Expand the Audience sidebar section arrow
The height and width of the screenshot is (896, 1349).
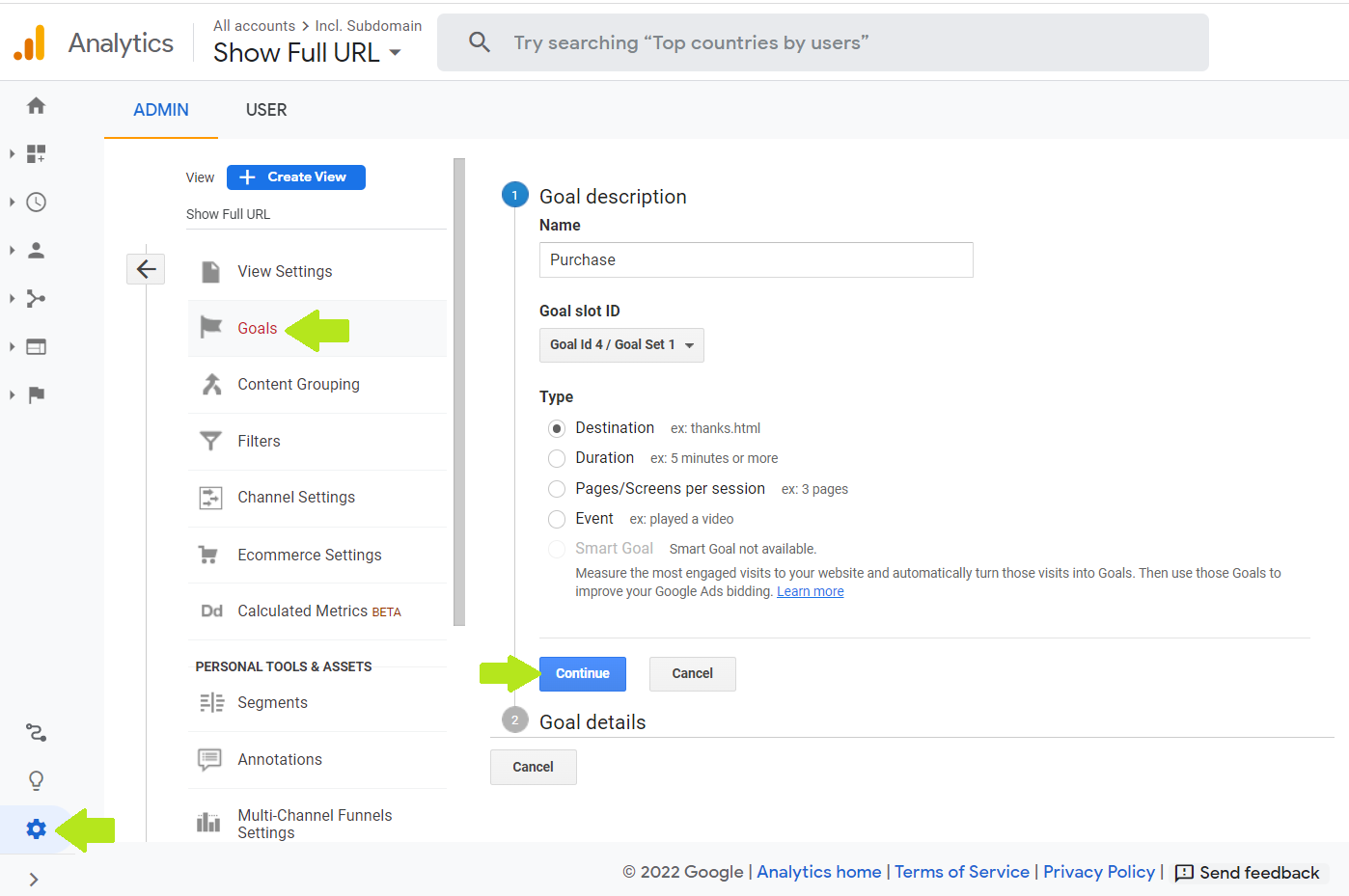[12, 250]
